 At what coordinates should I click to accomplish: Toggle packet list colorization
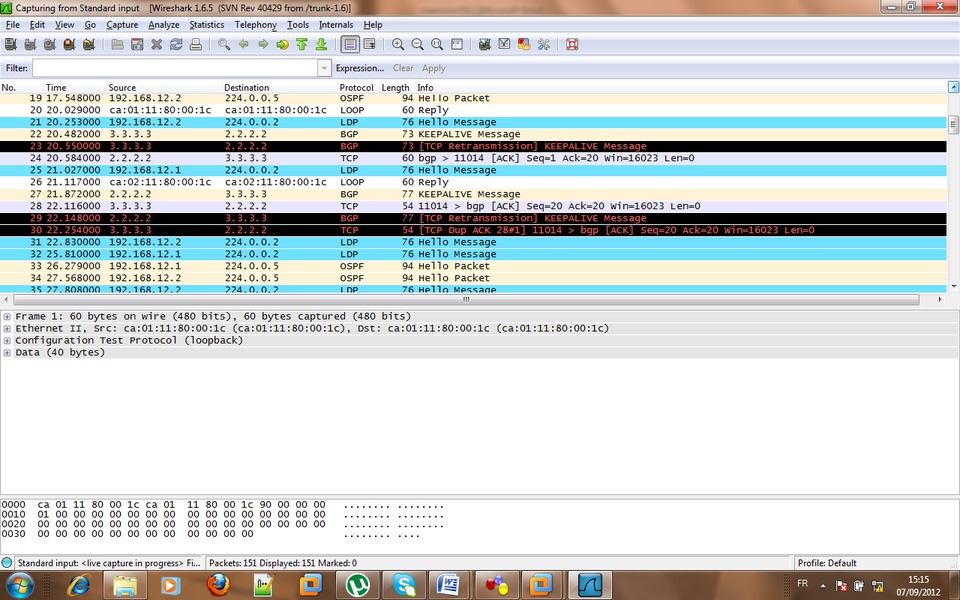coord(349,44)
